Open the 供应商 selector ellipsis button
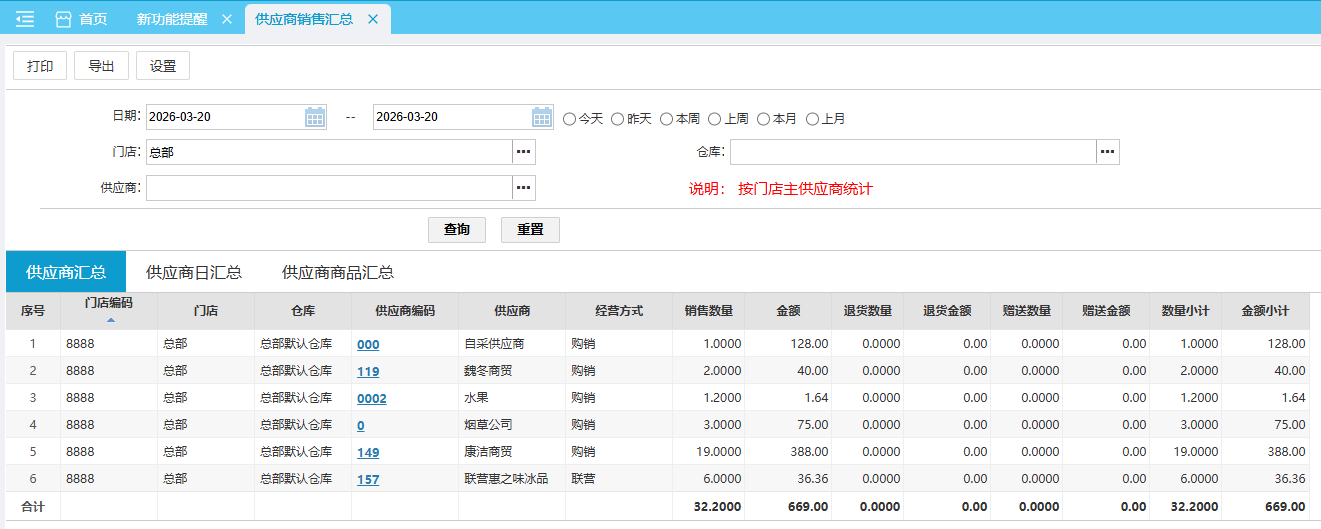 524,188
